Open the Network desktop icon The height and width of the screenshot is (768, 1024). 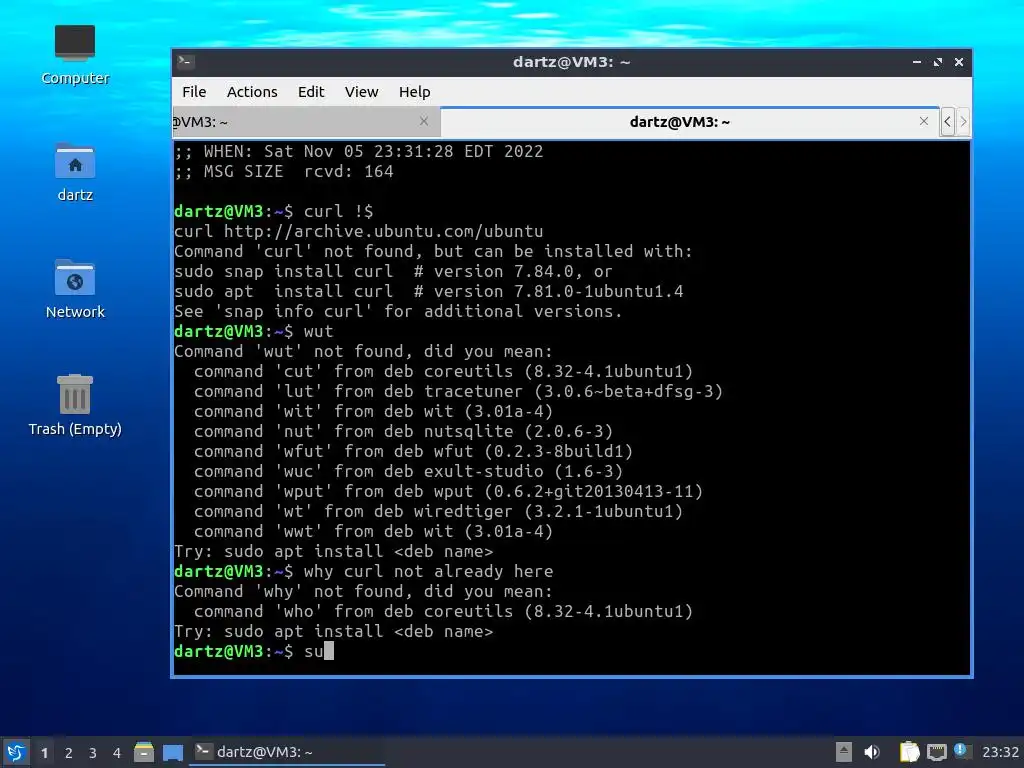pos(75,289)
